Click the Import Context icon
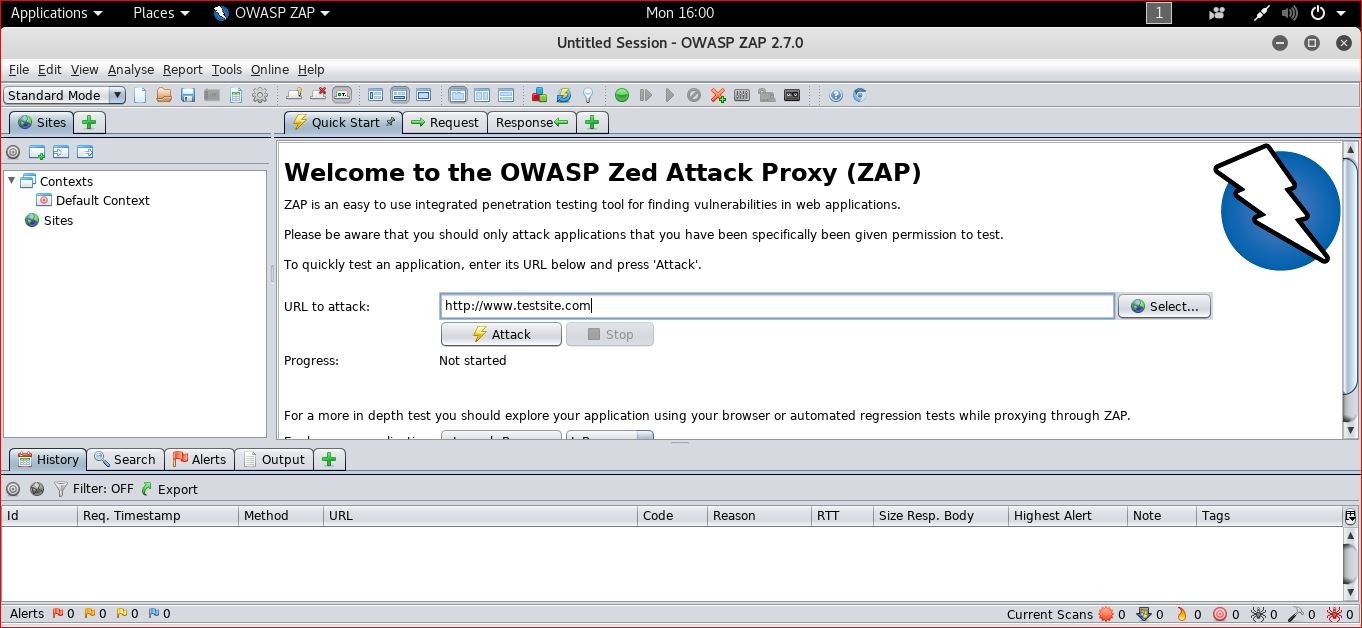Viewport: 1362px width, 628px height. (61, 152)
